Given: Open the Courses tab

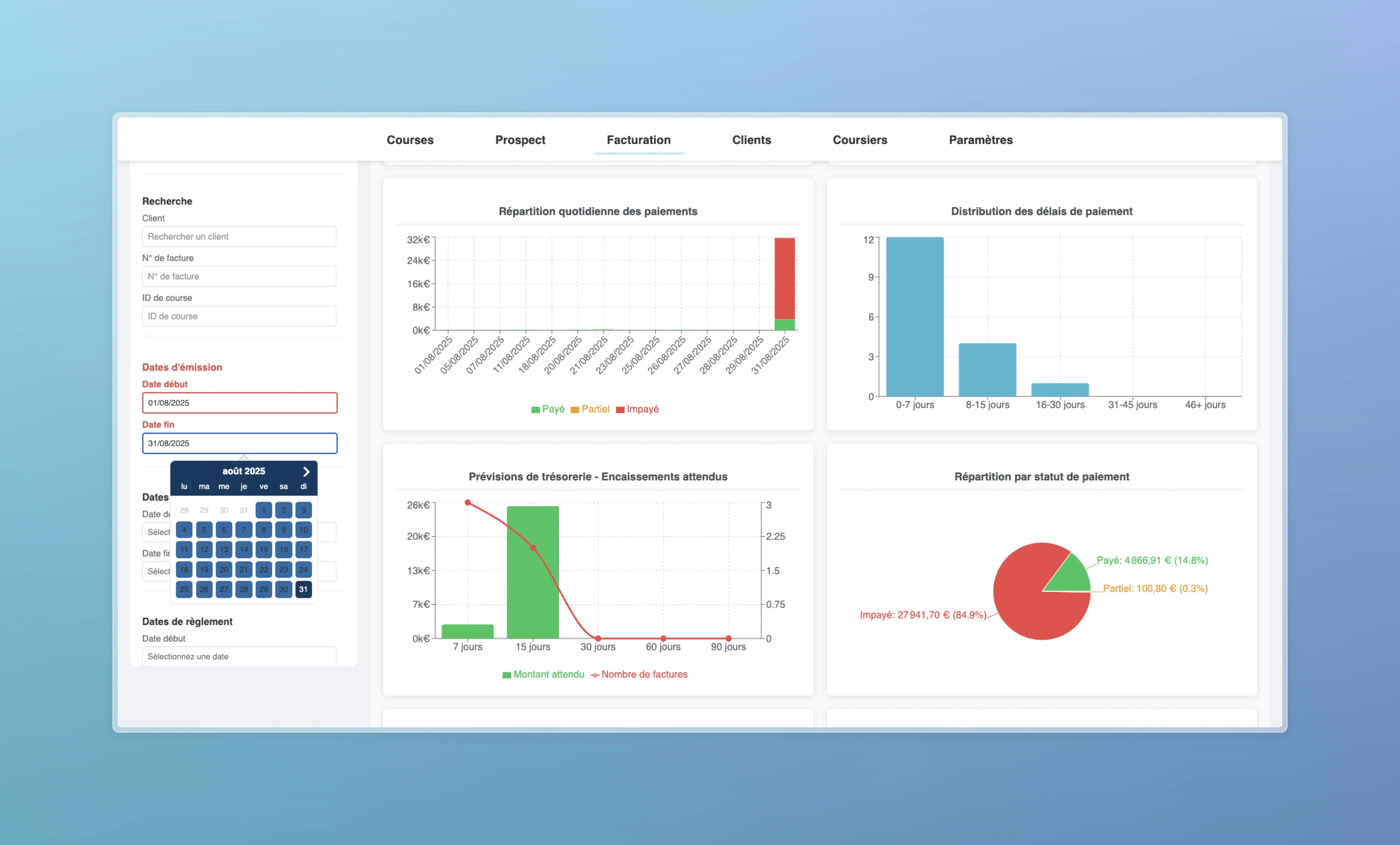Looking at the screenshot, I should click(x=410, y=140).
